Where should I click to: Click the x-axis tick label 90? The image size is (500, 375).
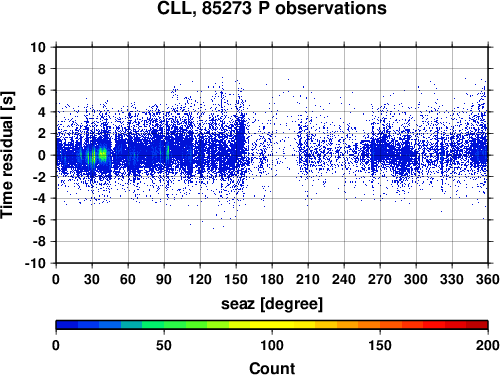[164, 279]
